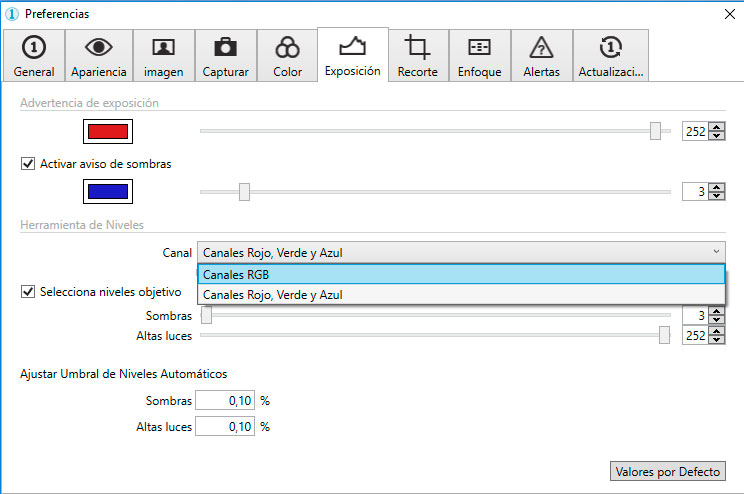Open the General preferences tab
Screen dimensions: 744x494
[x=34, y=57]
